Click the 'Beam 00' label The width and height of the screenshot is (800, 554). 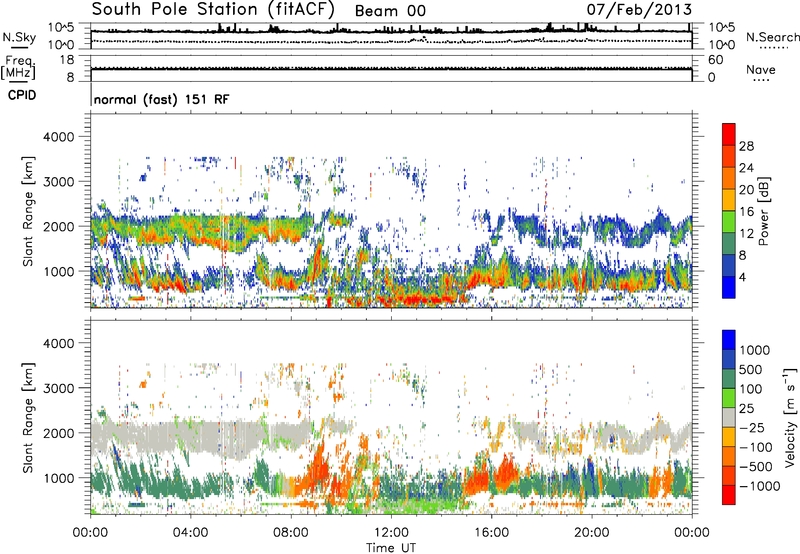(x=390, y=11)
